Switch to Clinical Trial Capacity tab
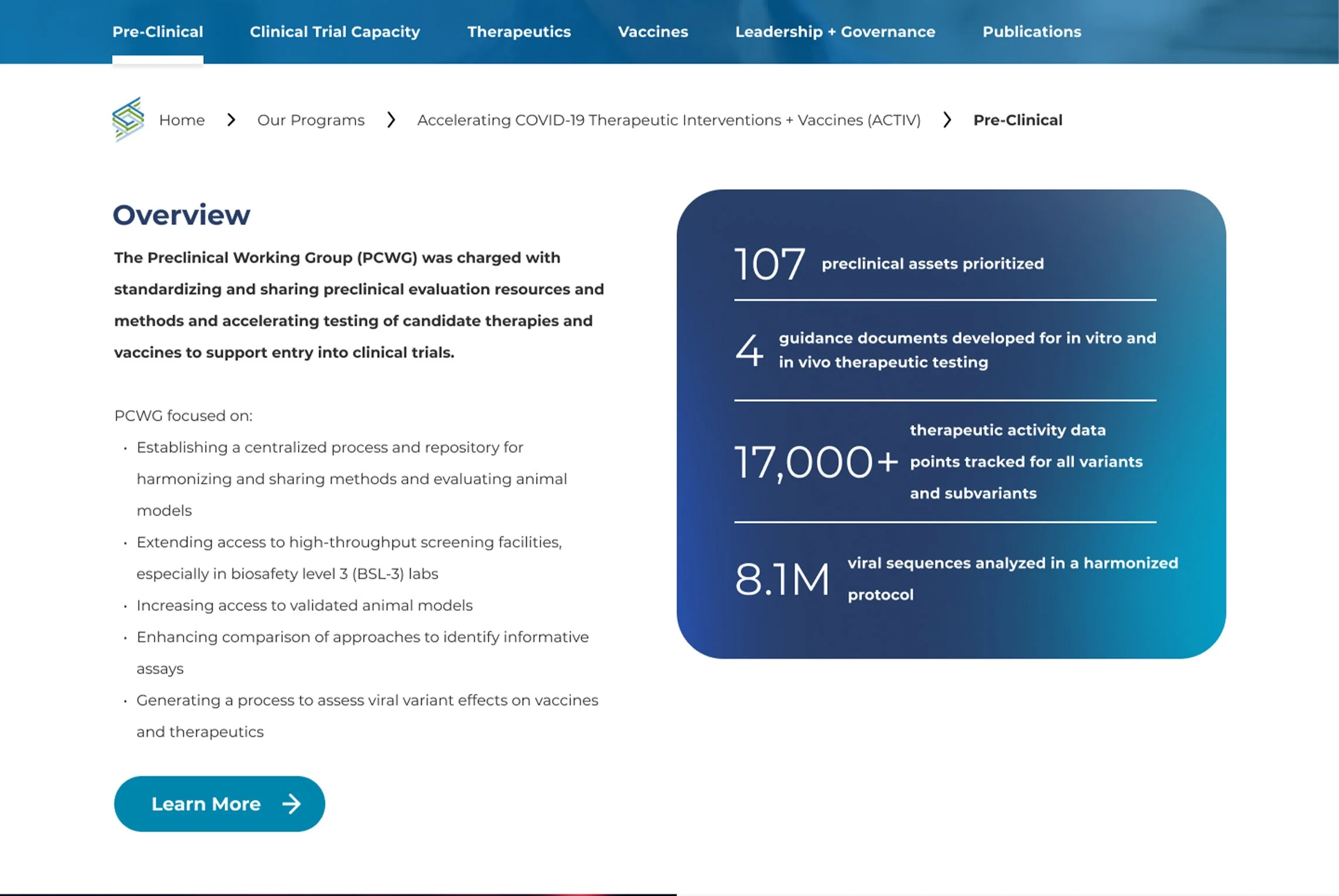Image resolution: width=1339 pixels, height=896 pixels. pyautogui.click(x=334, y=32)
